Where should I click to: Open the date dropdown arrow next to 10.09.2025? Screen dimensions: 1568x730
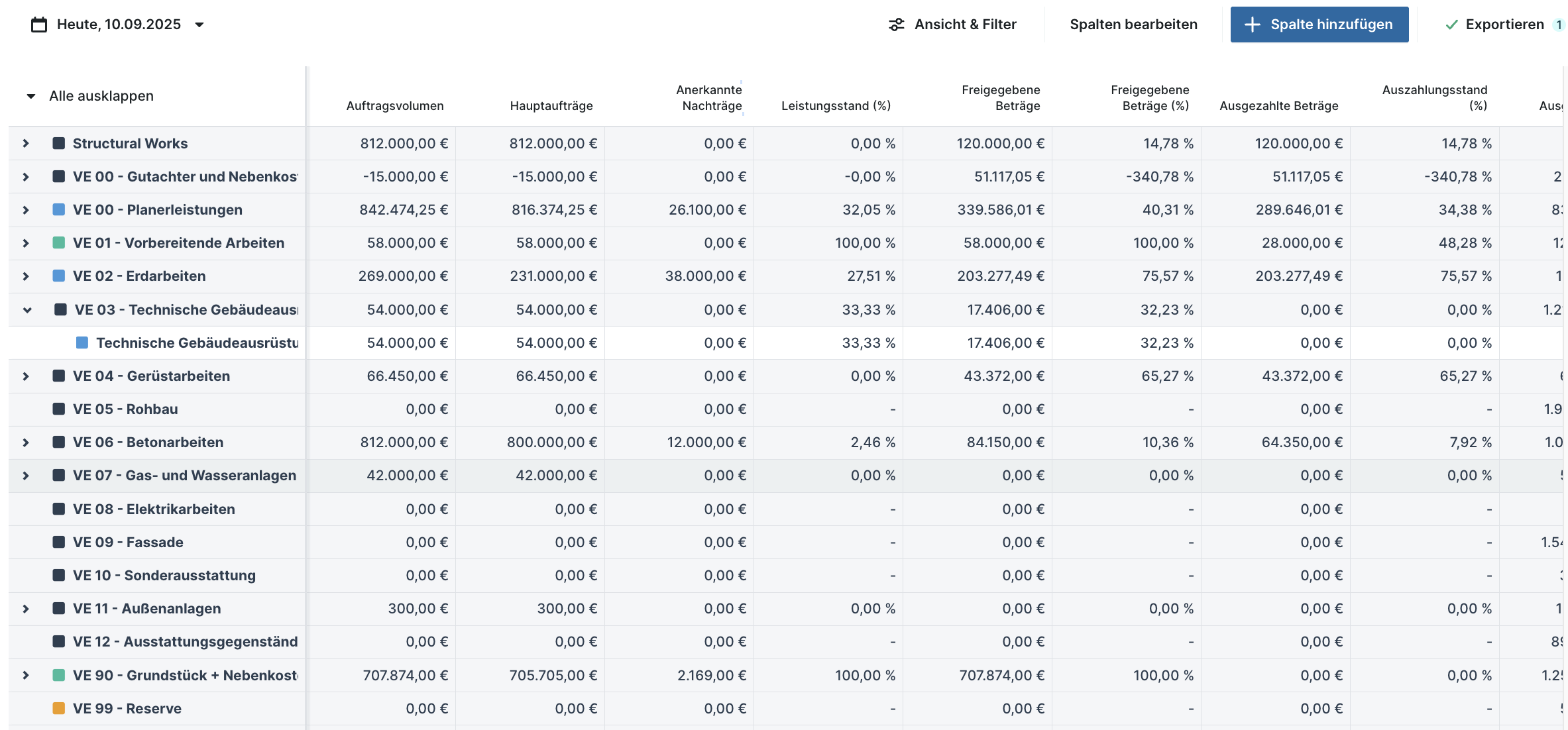coord(199,25)
